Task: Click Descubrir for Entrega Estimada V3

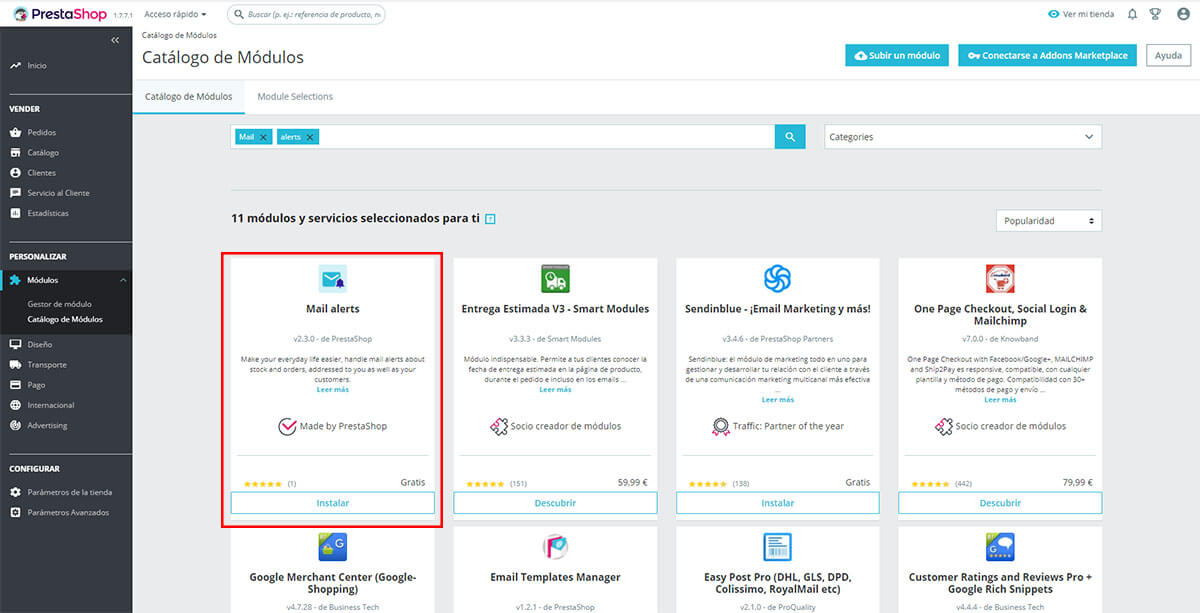Action: (555, 503)
